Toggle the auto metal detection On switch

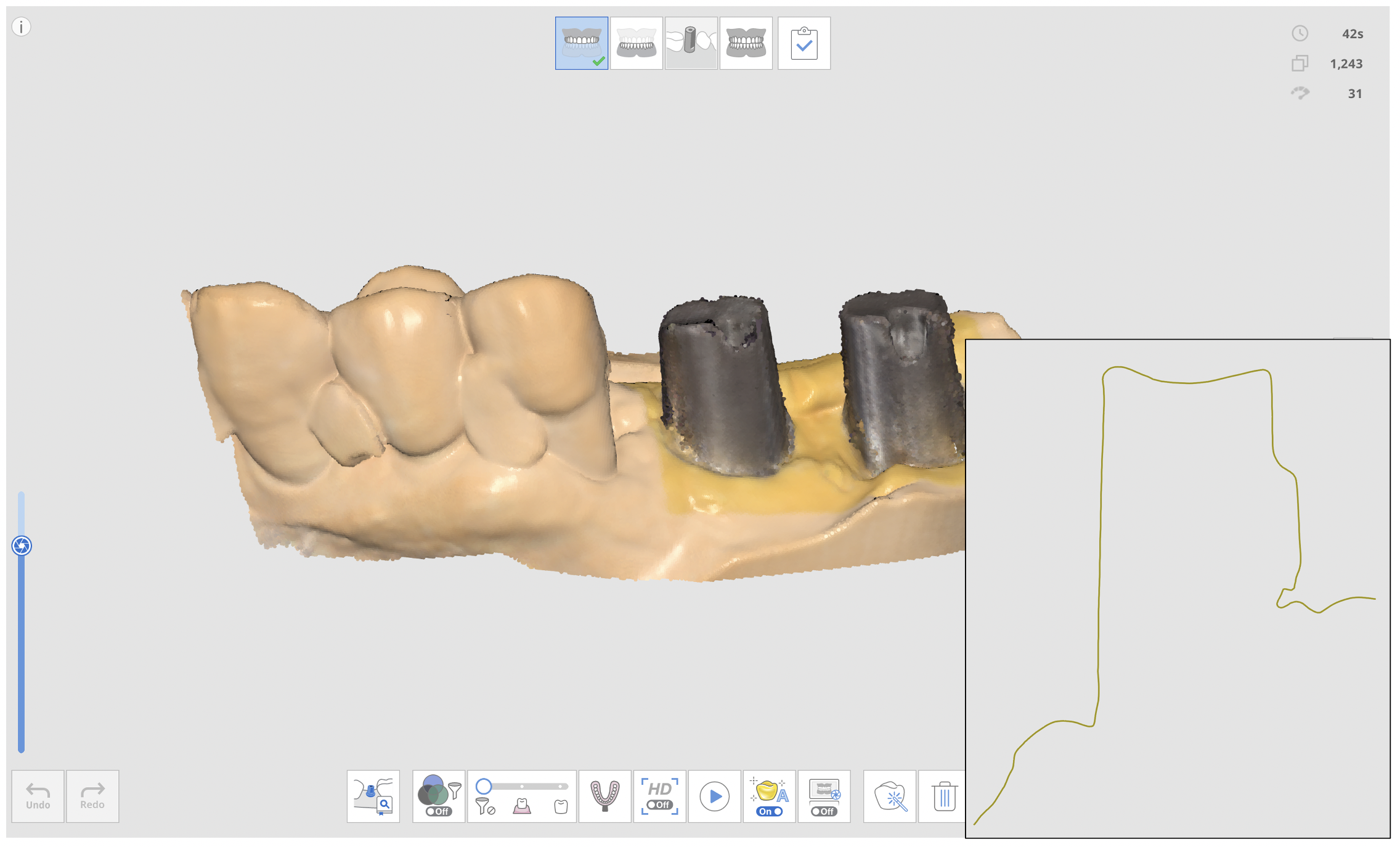[769, 811]
